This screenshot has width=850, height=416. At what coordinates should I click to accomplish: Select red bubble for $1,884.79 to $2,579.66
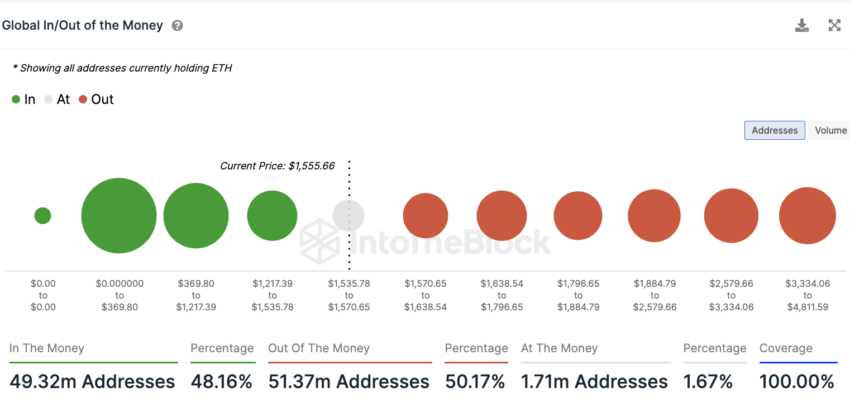coord(654,215)
